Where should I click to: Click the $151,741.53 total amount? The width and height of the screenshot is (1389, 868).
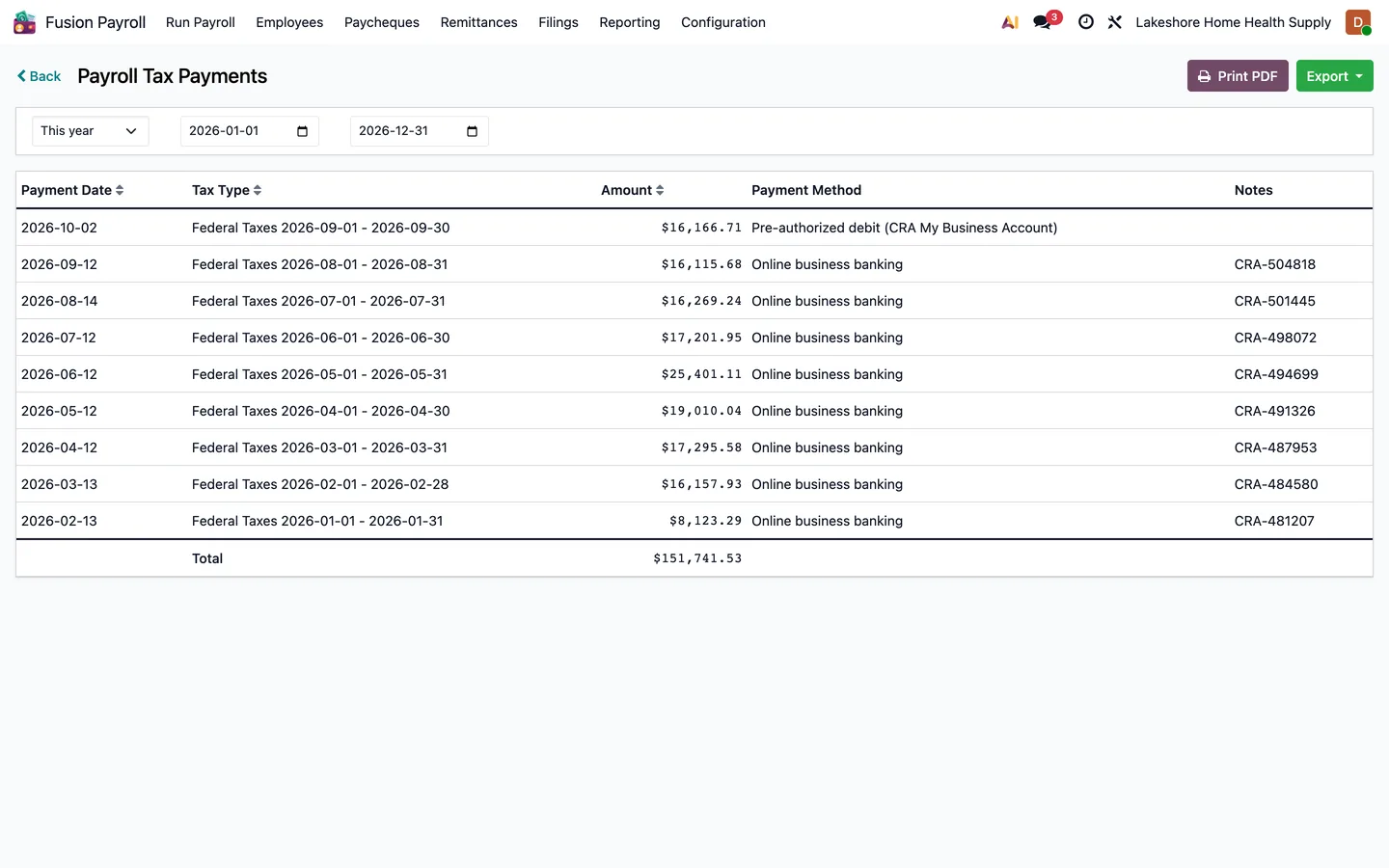coord(697,558)
